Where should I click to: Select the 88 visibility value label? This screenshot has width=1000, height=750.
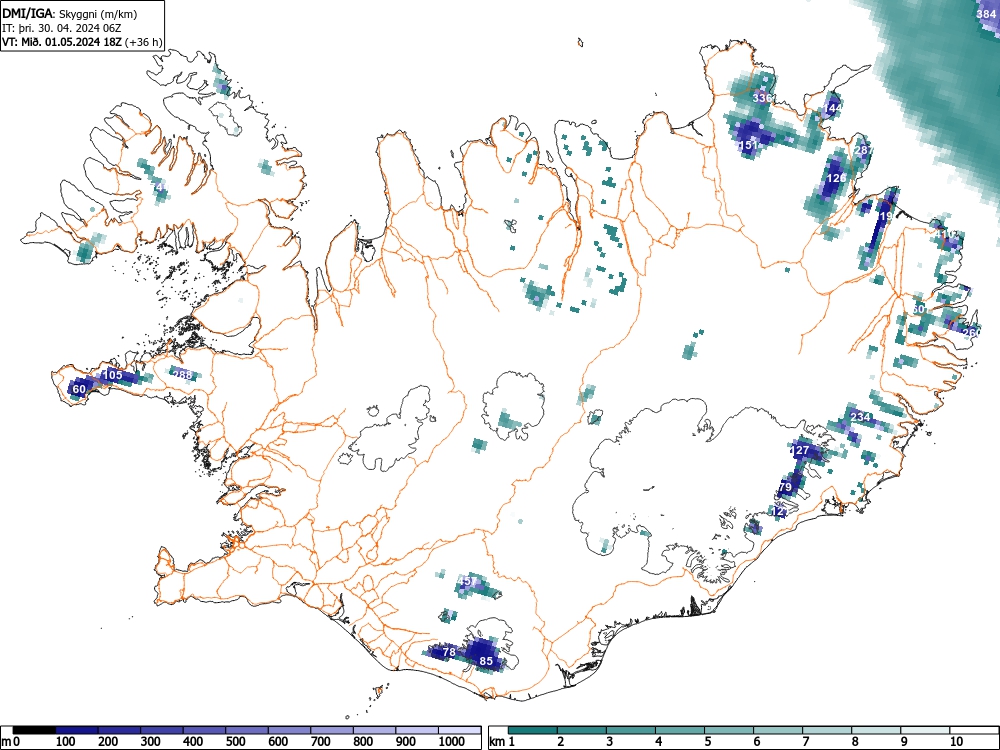point(182,375)
